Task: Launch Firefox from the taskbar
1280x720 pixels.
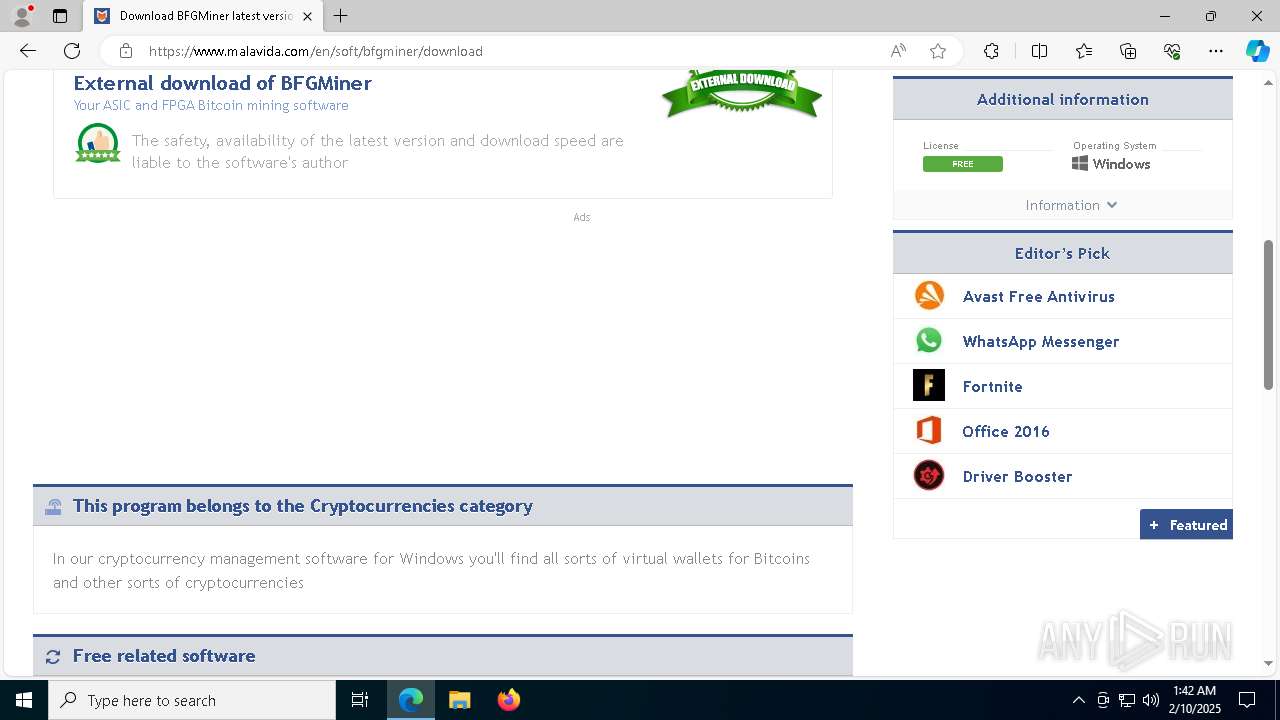Action: (509, 700)
